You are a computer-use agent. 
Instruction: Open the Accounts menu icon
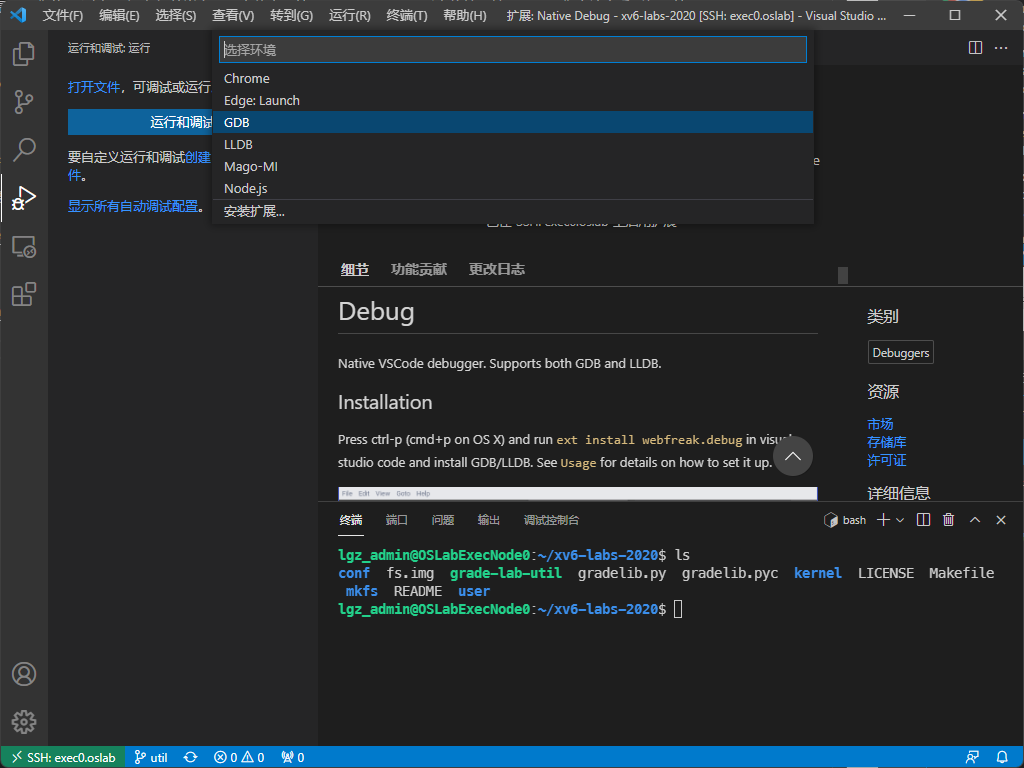24,674
